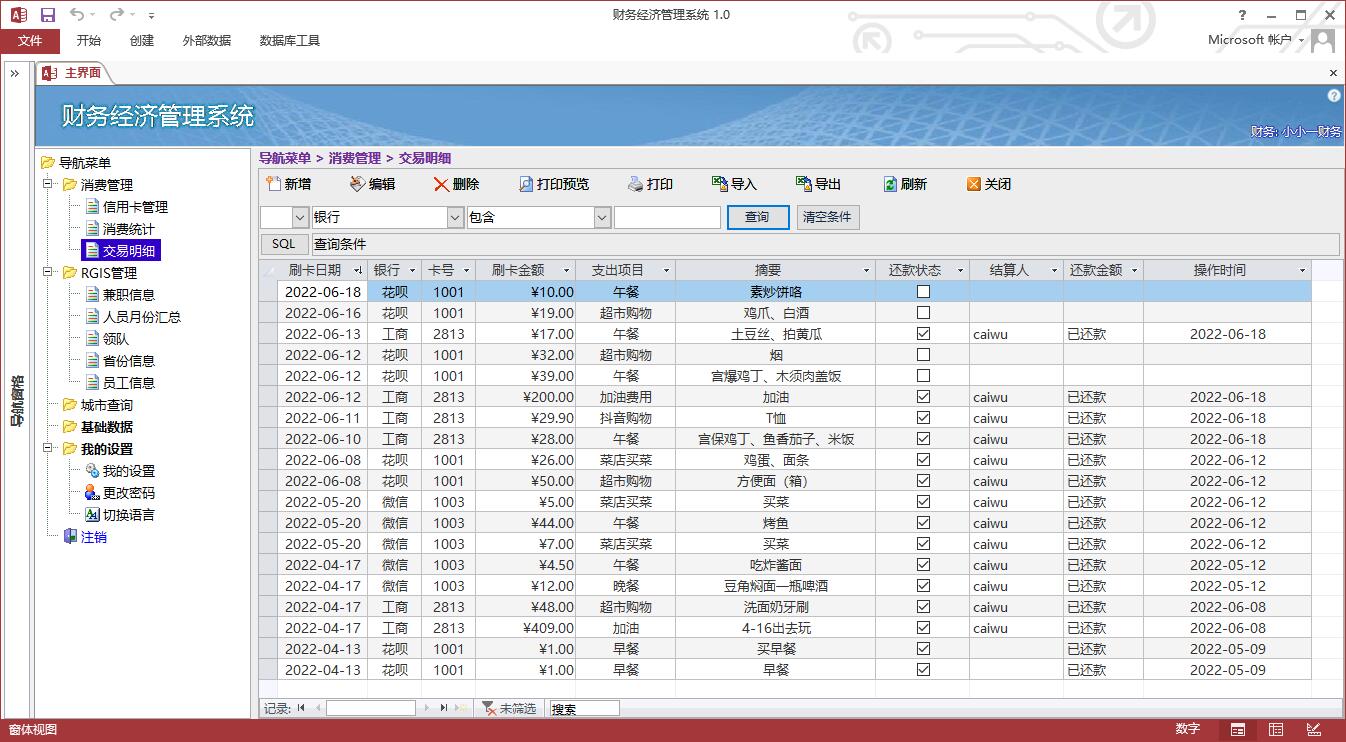Viewport: 1346px width, 742px height.
Task: Open 更改密码 in navigation tree
Action: point(129,493)
